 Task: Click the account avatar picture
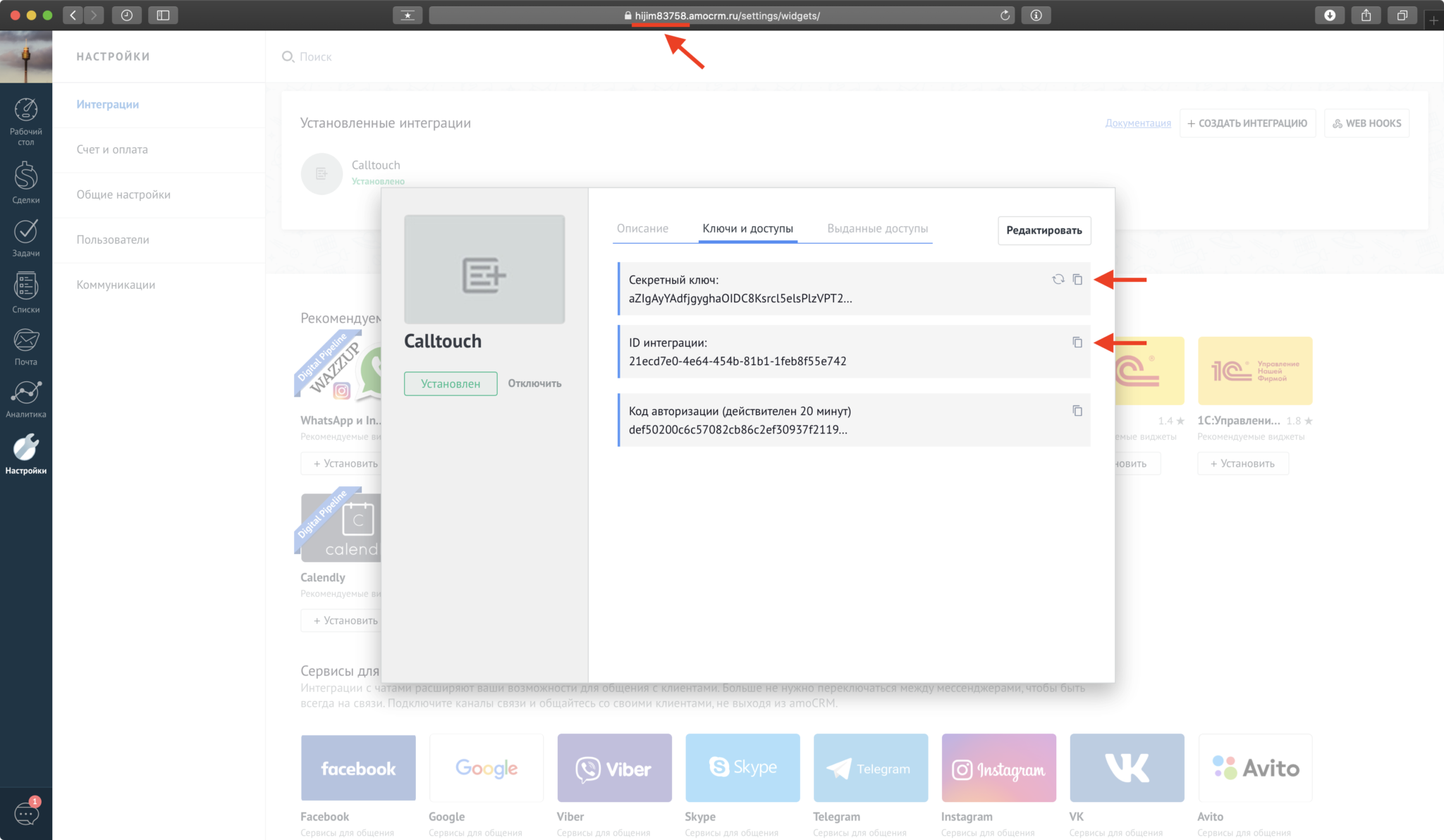[x=26, y=56]
